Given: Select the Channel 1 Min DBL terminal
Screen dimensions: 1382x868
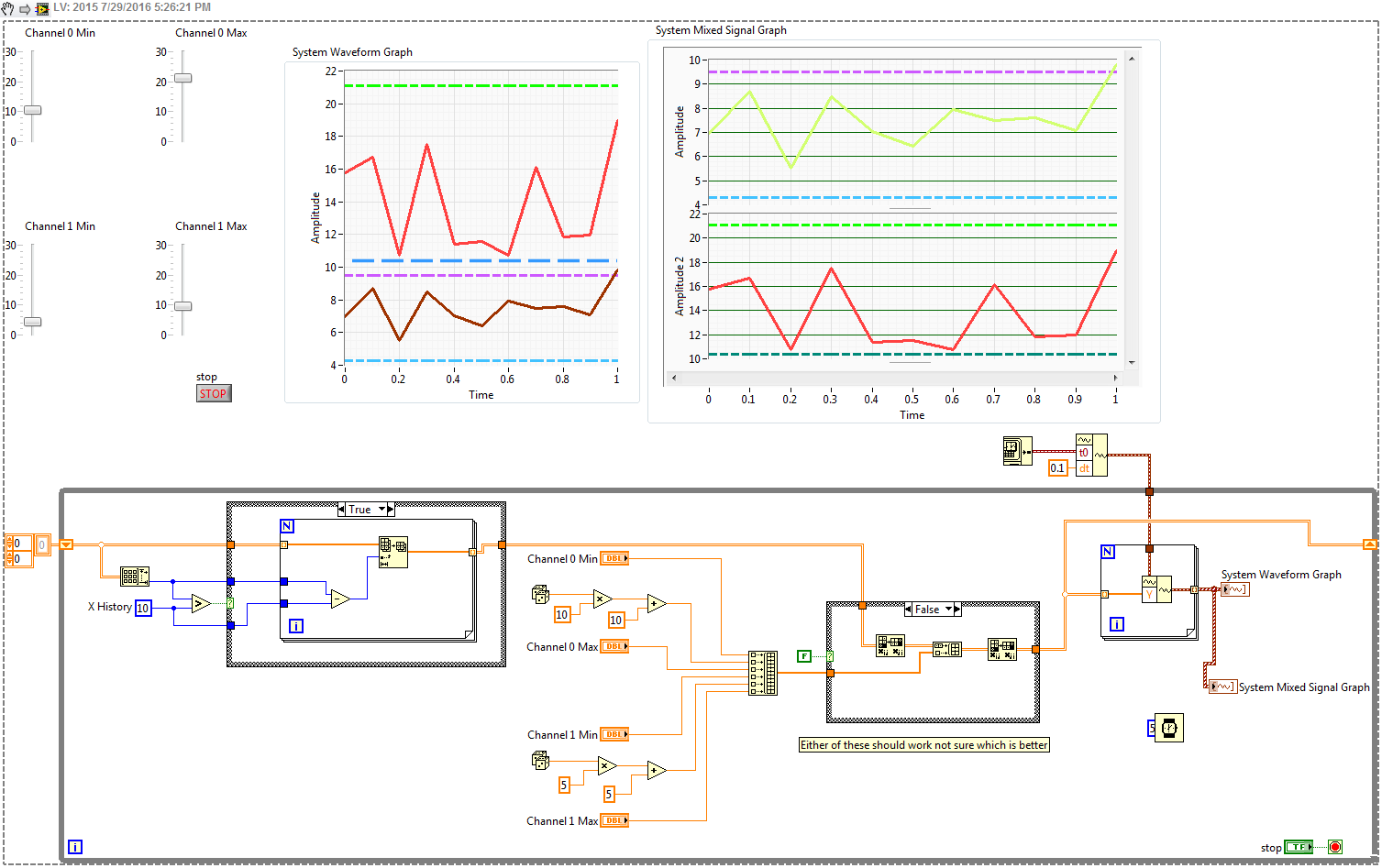Looking at the screenshot, I should 614,734.
